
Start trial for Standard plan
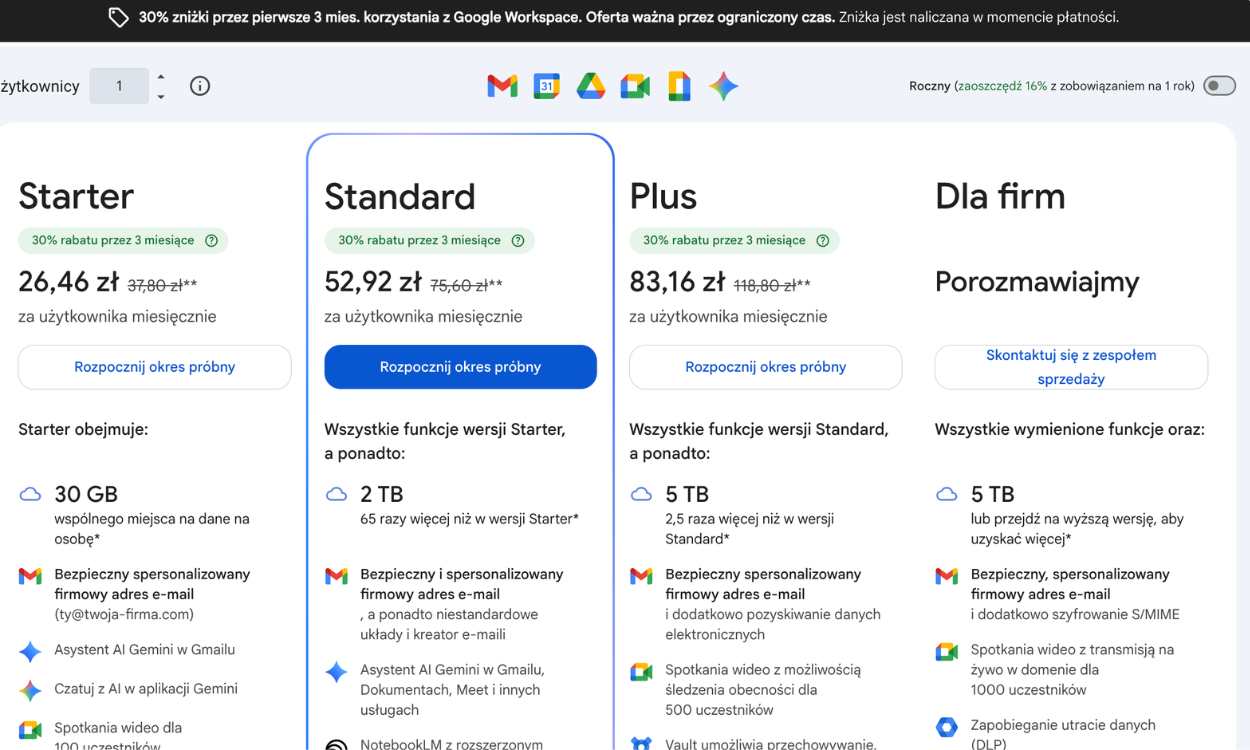click(460, 367)
